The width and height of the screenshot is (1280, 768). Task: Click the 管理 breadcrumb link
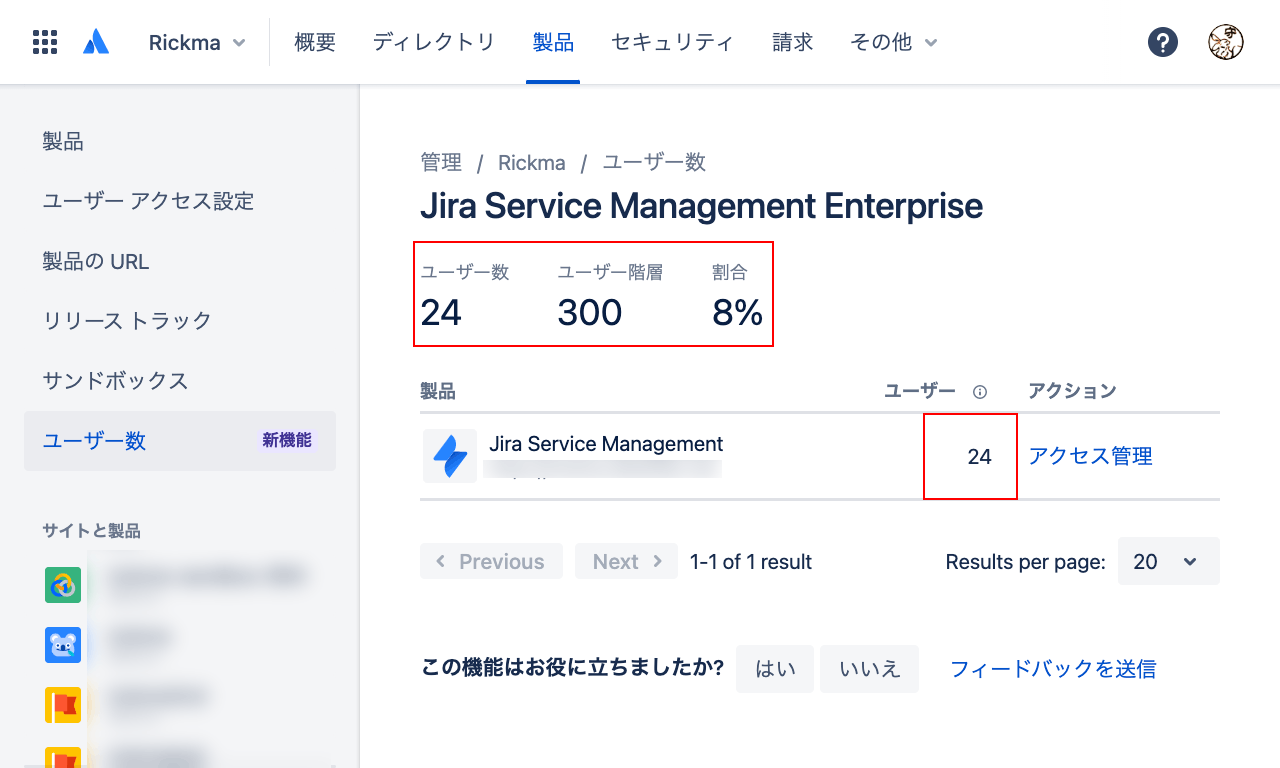tap(441, 162)
